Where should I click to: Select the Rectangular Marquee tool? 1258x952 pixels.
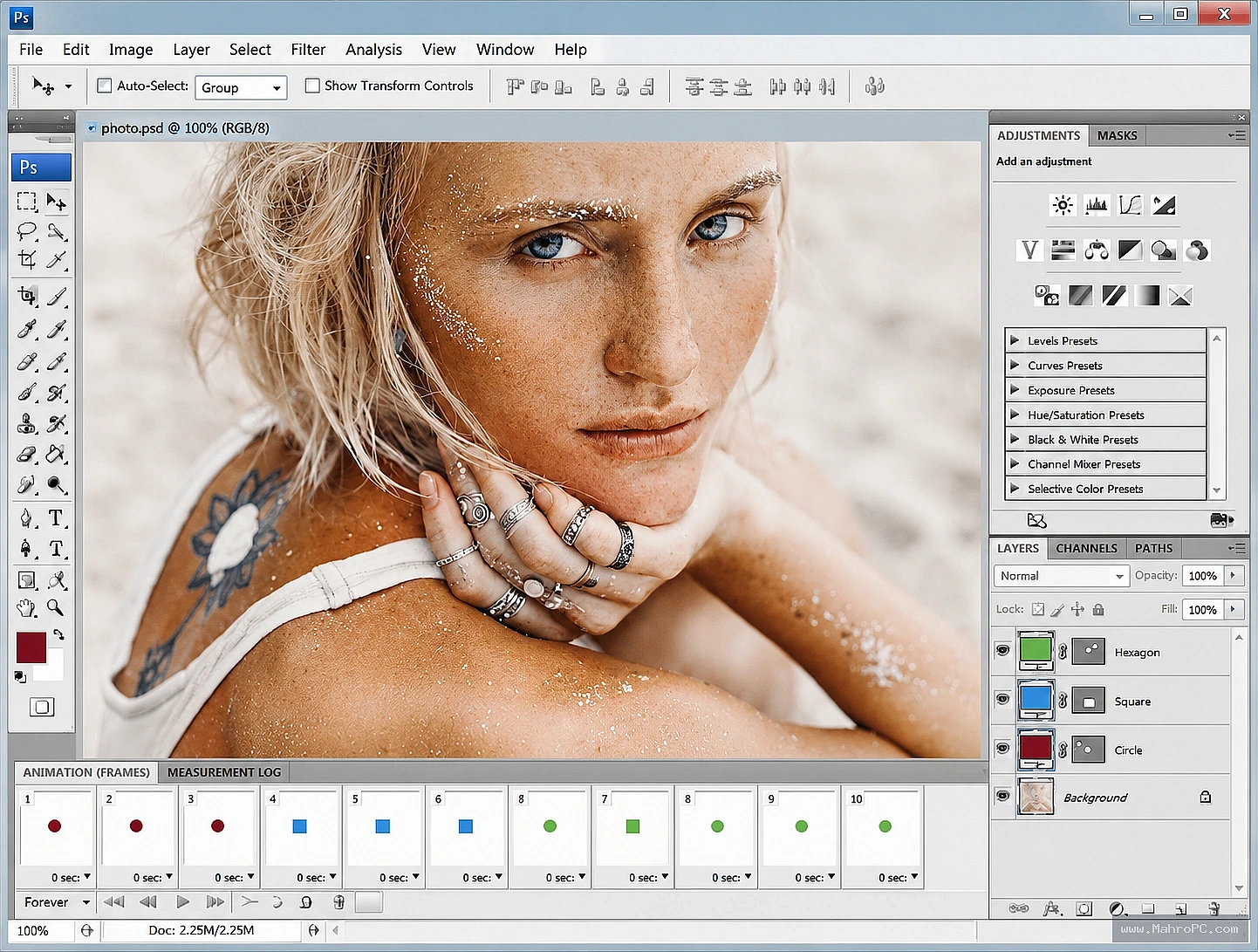(27, 202)
